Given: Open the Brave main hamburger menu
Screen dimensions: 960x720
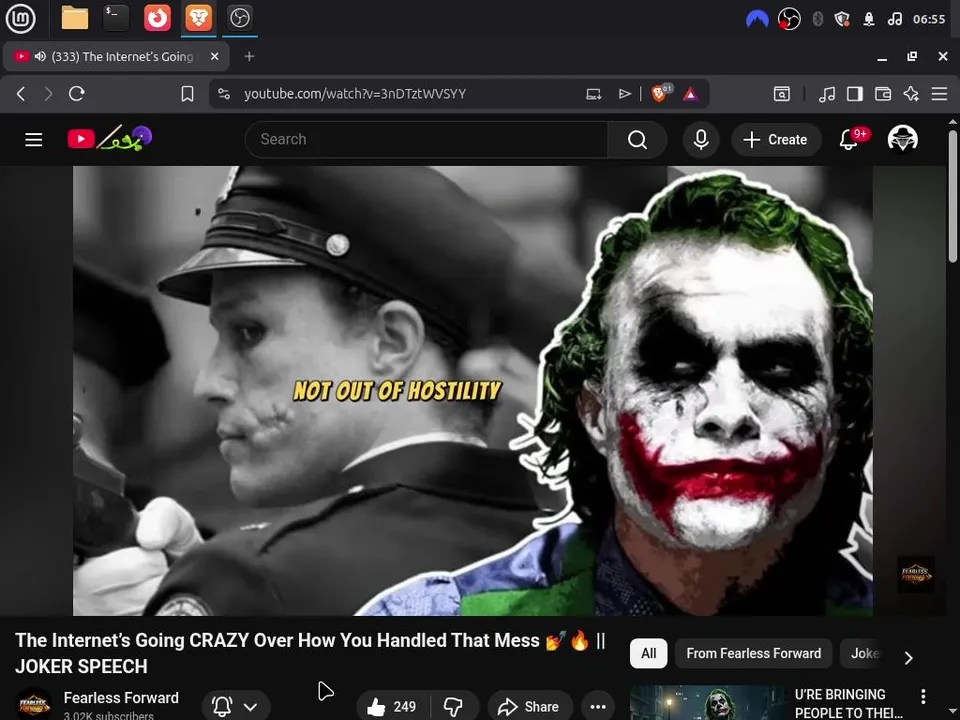Looking at the screenshot, I should tap(939, 94).
